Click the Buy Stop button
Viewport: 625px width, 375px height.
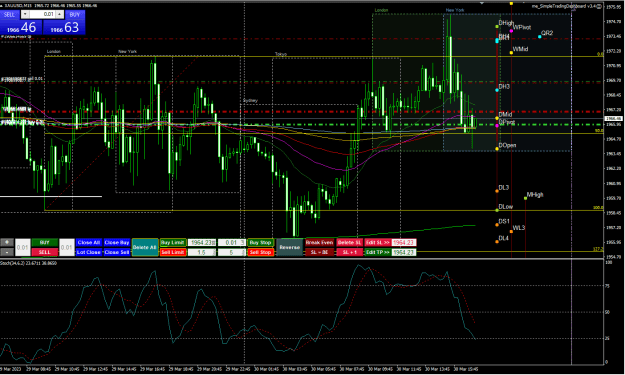(x=260, y=242)
